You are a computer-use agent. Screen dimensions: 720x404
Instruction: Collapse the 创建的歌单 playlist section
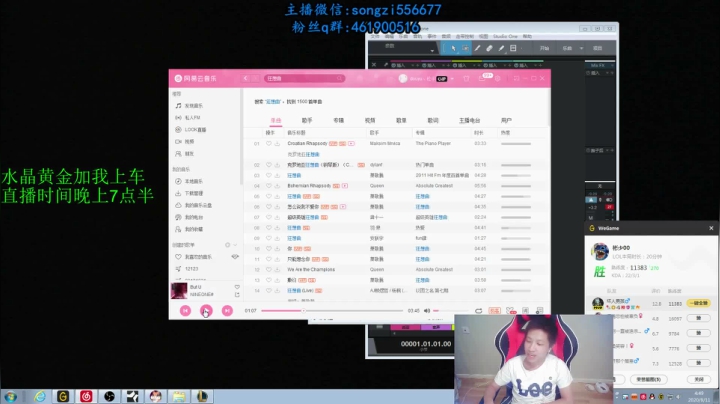pos(235,245)
